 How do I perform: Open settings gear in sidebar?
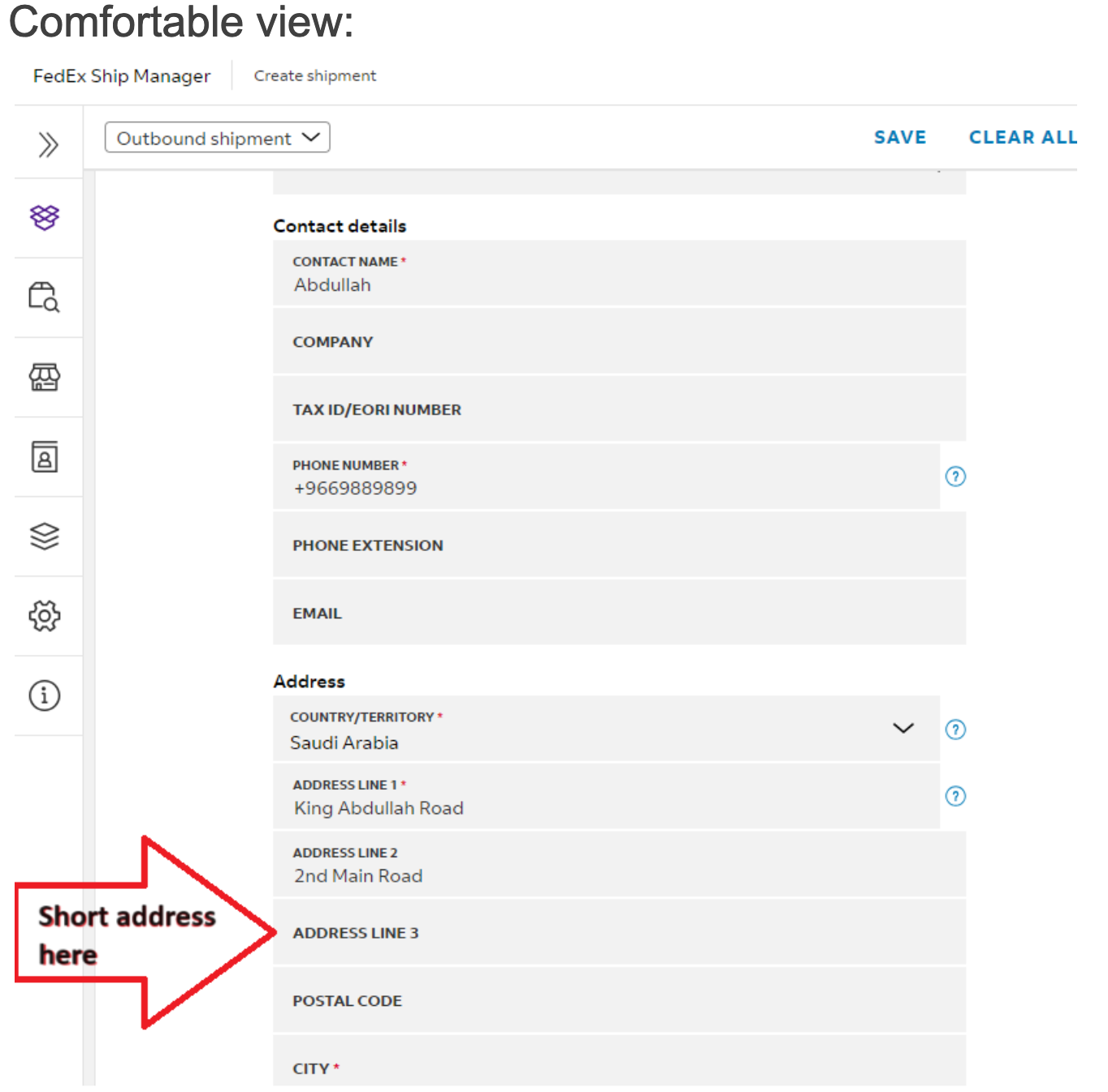pos(45,616)
